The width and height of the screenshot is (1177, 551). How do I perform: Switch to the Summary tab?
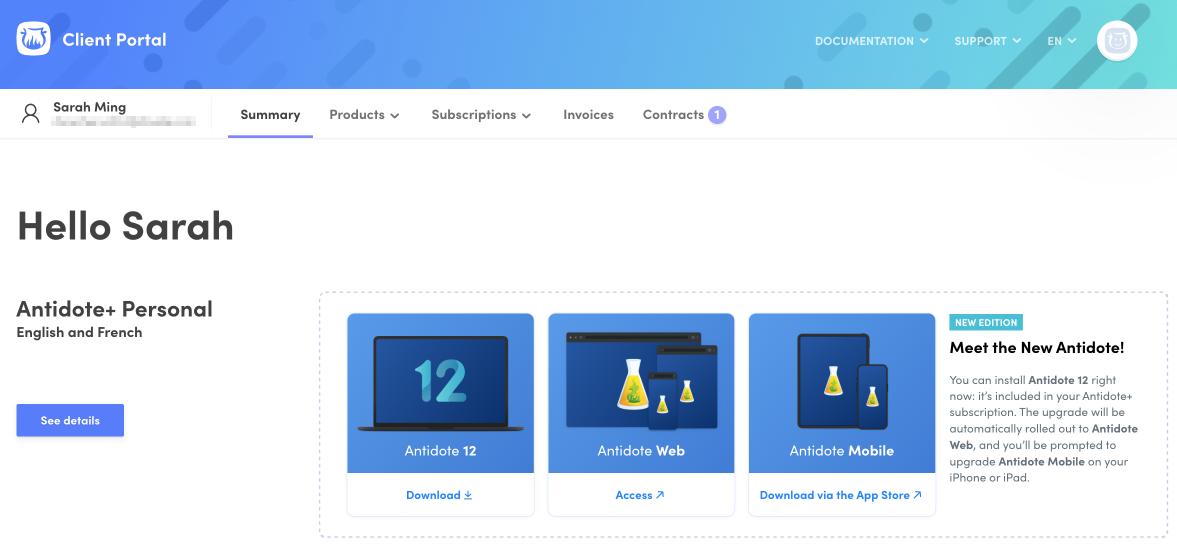click(x=270, y=115)
